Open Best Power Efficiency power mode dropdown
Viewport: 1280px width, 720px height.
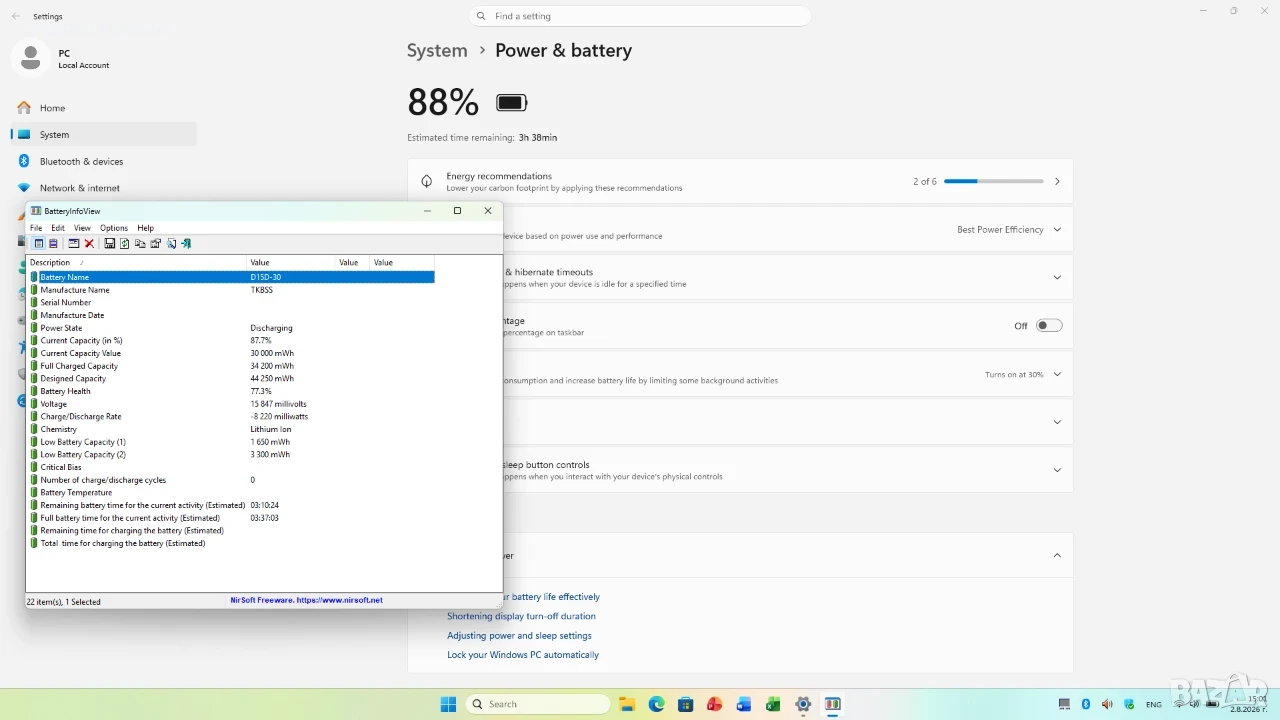(1009, 229)
